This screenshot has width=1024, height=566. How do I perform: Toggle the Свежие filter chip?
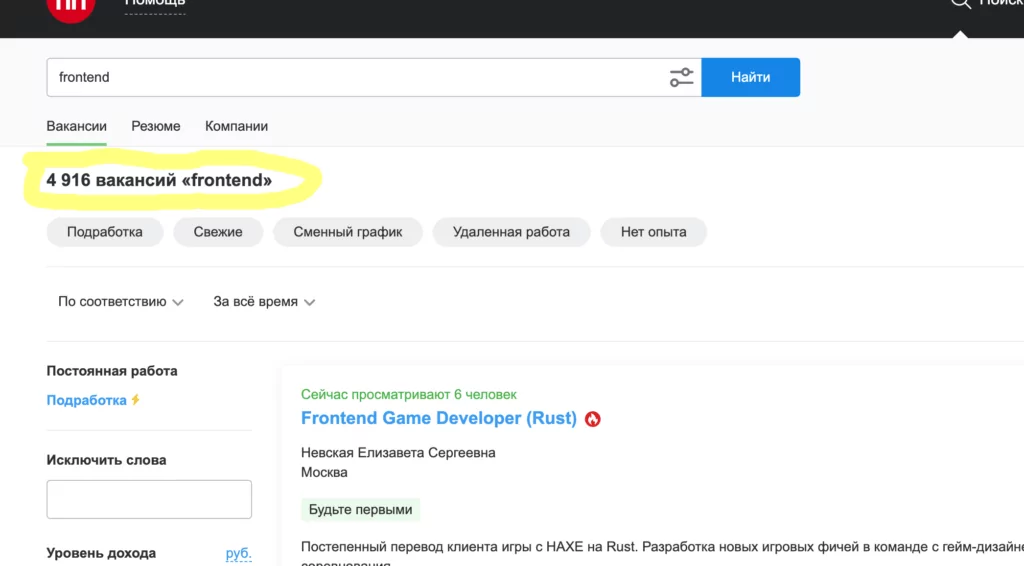point(218,232)
